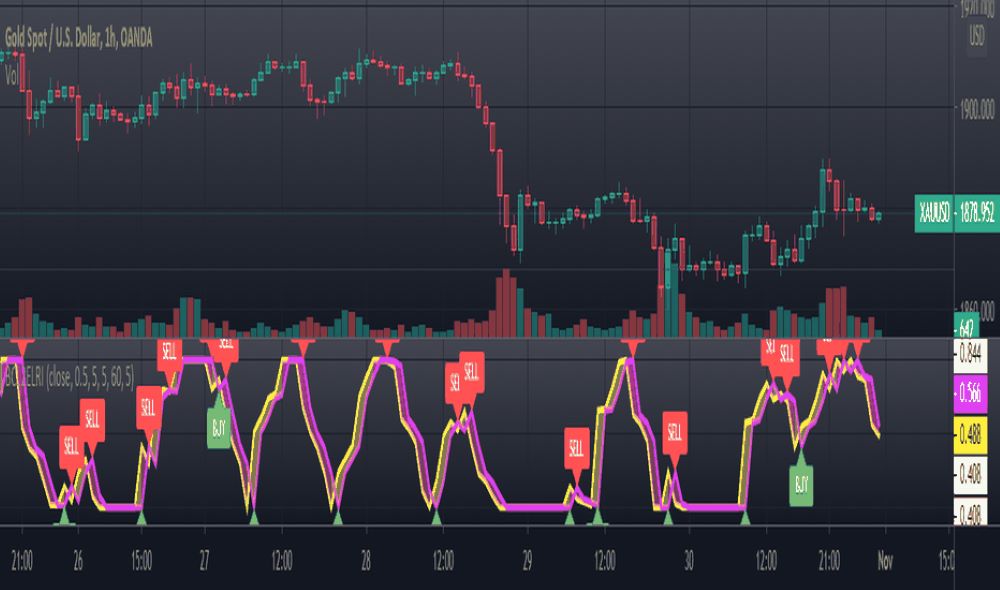Click the Vol indicator legend label

(14, 72)
